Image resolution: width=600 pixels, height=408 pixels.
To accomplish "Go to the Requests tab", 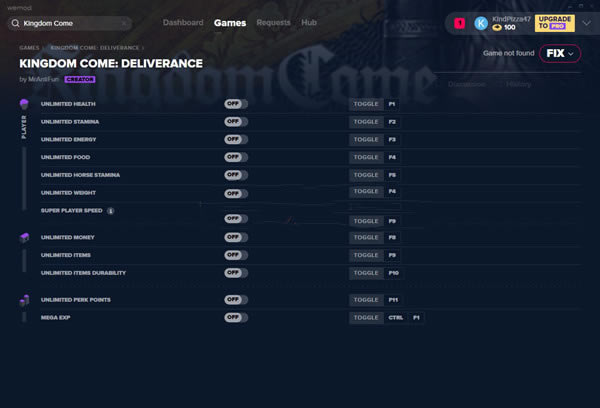I will 273,22.
